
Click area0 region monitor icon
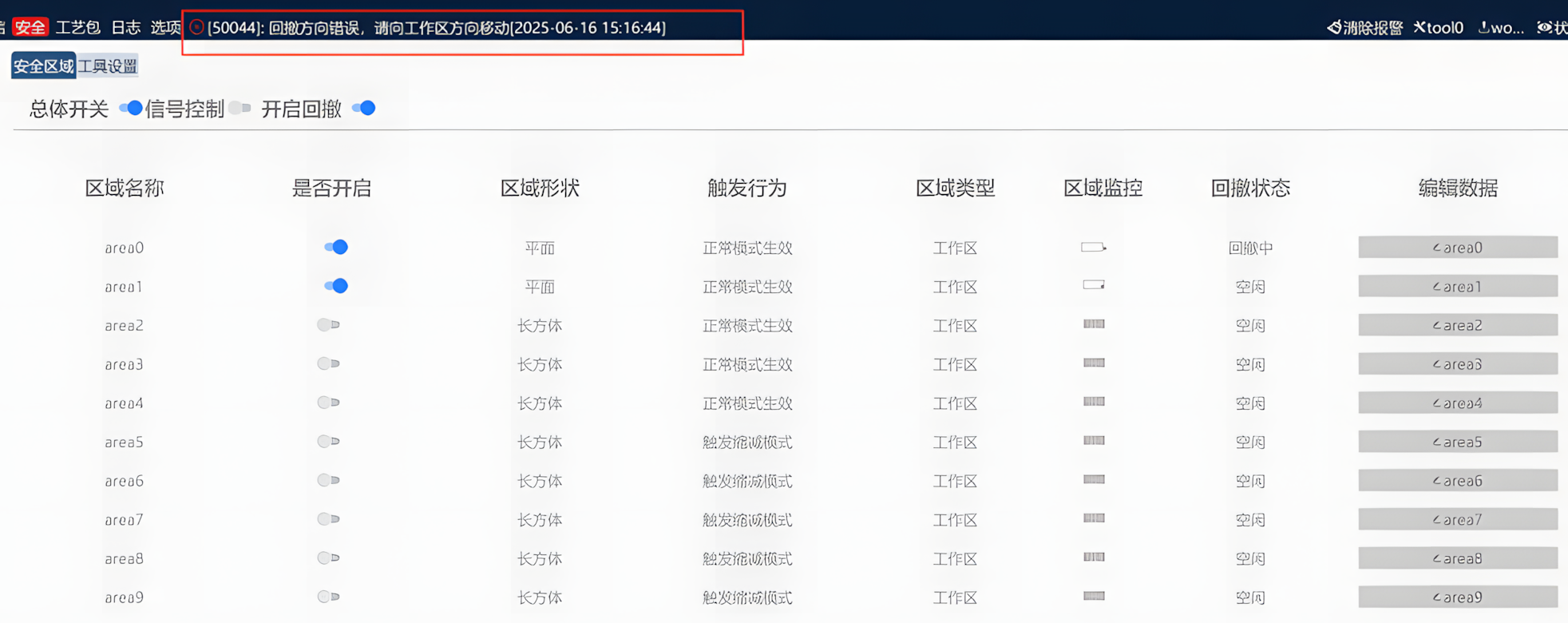tap(1094, 247)
